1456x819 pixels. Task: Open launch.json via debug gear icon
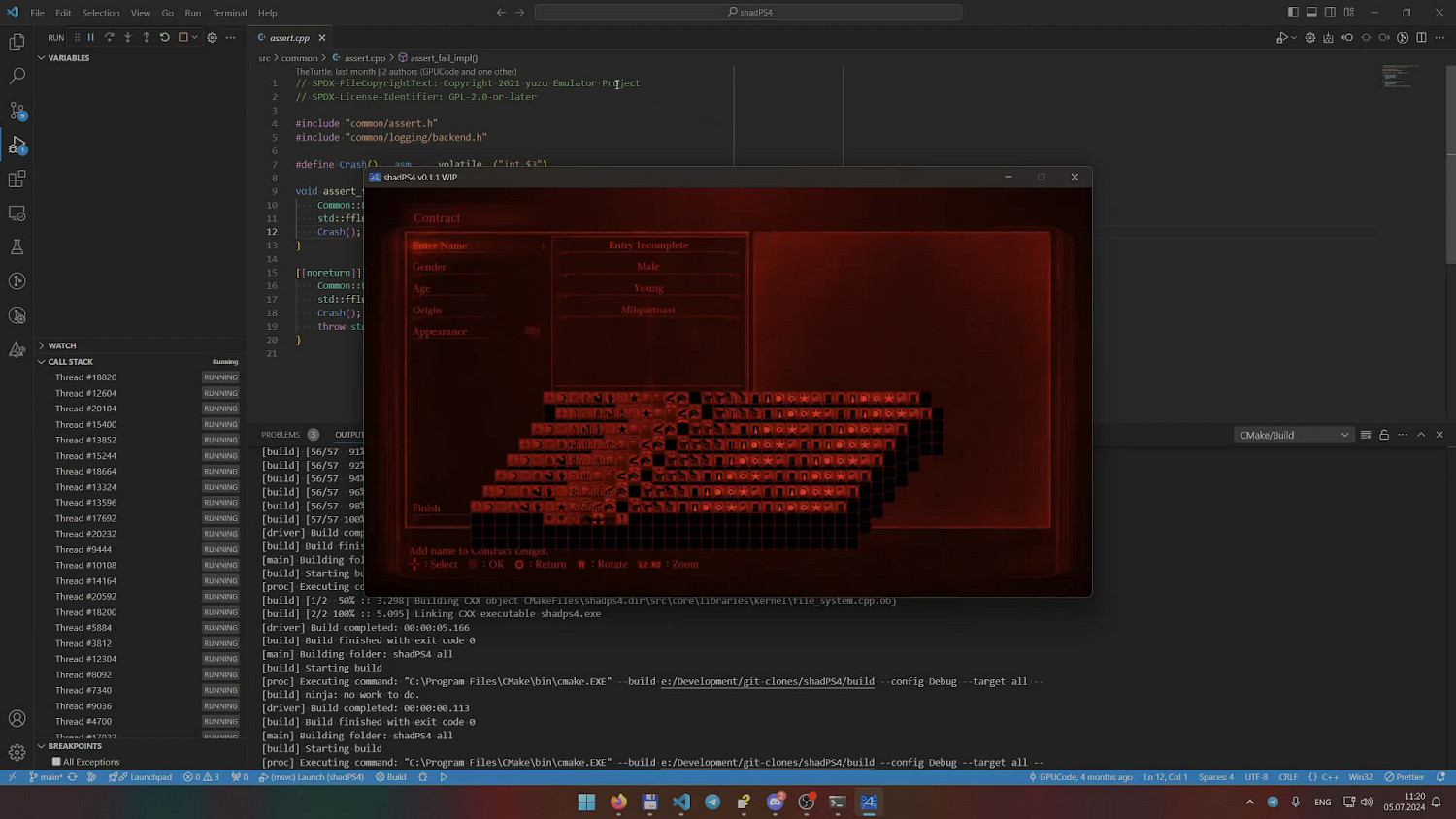pos(212,38)
